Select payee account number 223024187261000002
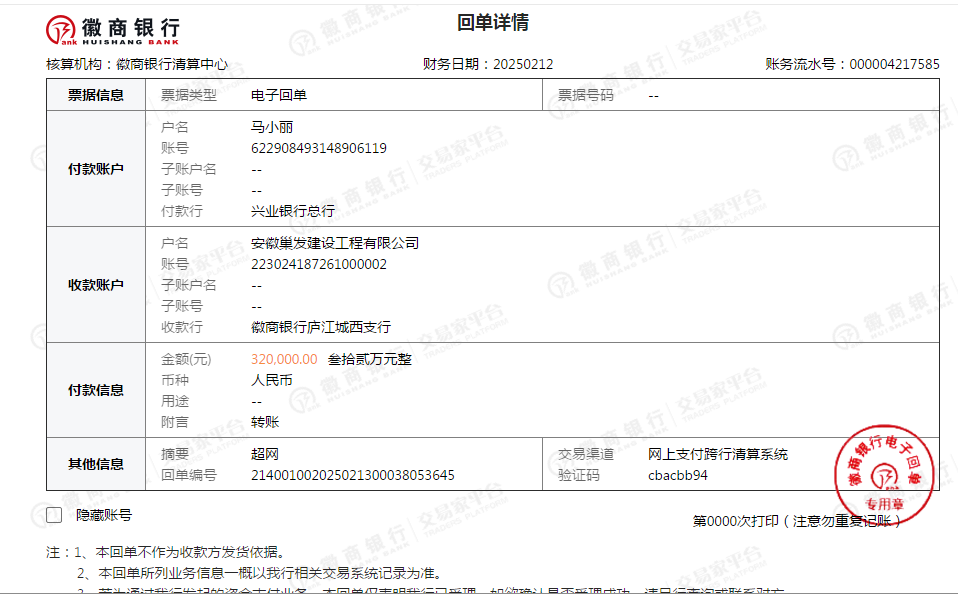Viewport: 958px width, 595px height. [x=318, y=264]
